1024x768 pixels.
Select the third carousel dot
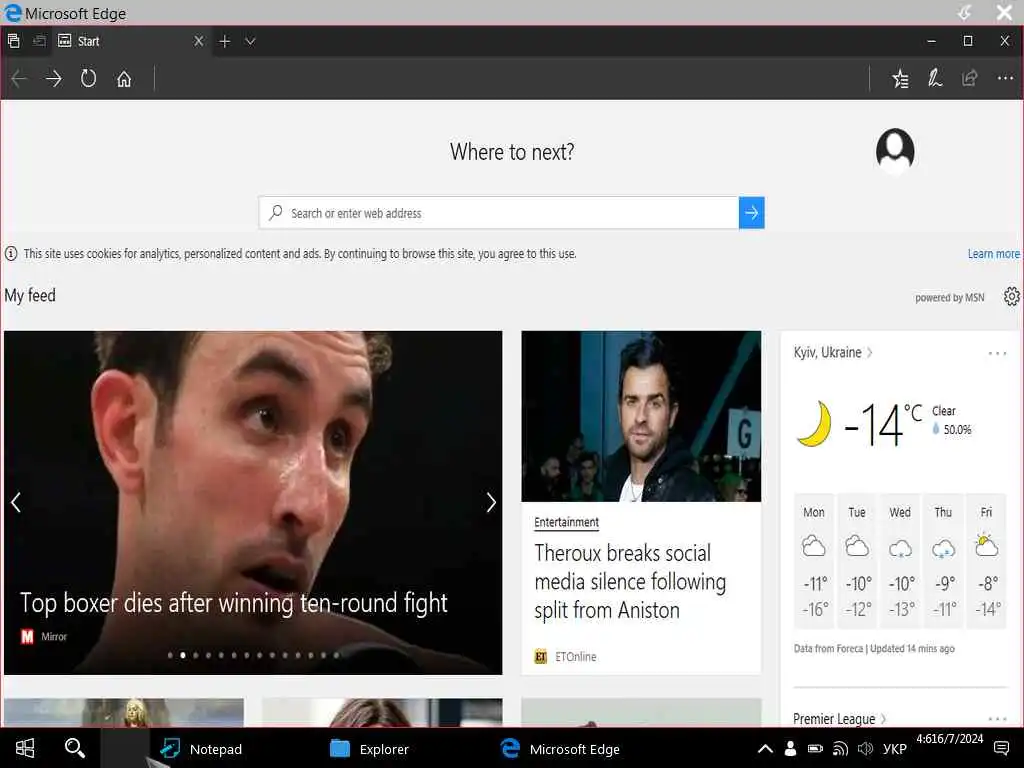[195, 655]
